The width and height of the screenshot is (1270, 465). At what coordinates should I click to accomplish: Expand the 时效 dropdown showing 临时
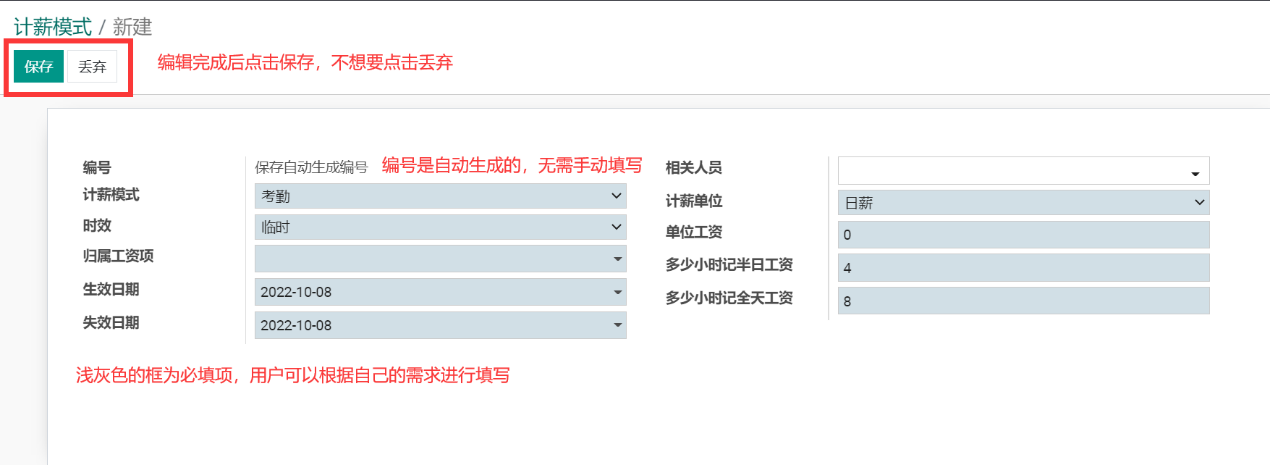(x=440, y=228)
